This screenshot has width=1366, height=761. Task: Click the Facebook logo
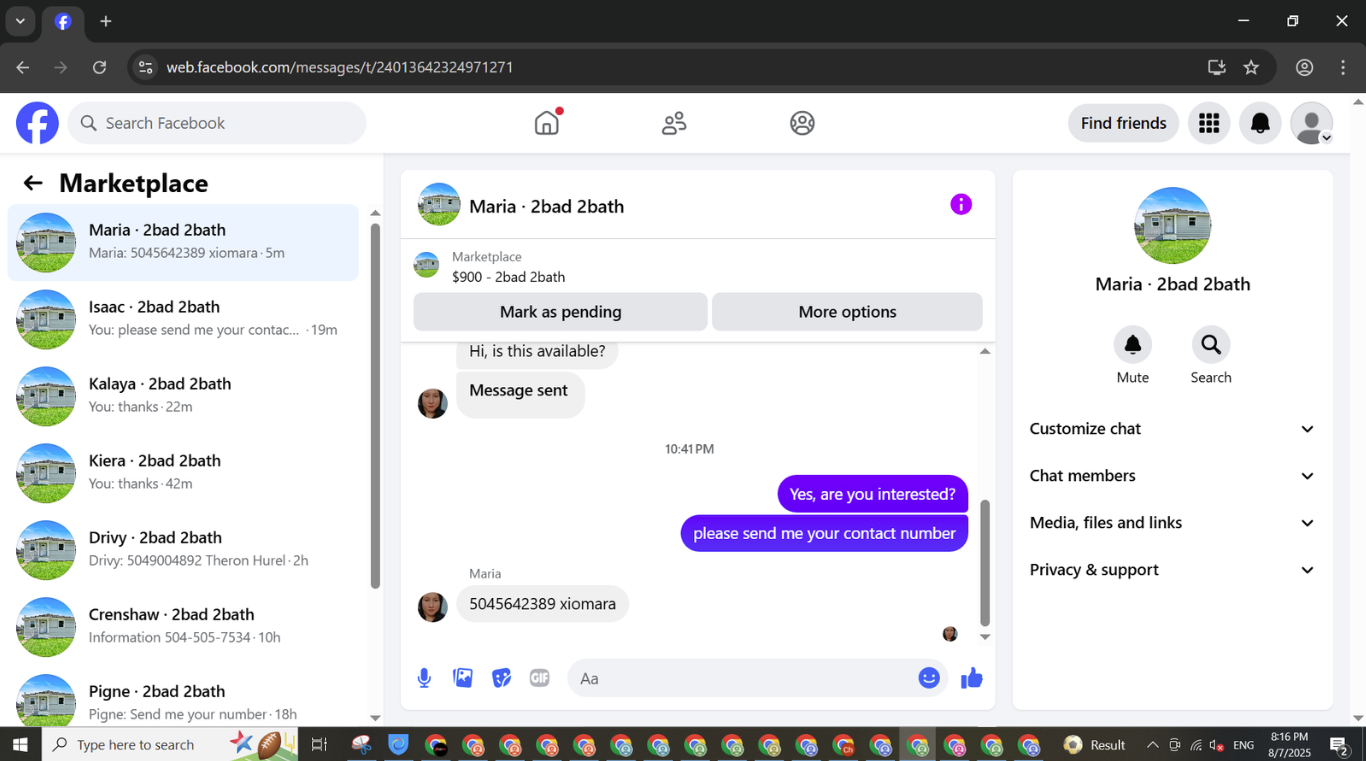pos(37,123)
